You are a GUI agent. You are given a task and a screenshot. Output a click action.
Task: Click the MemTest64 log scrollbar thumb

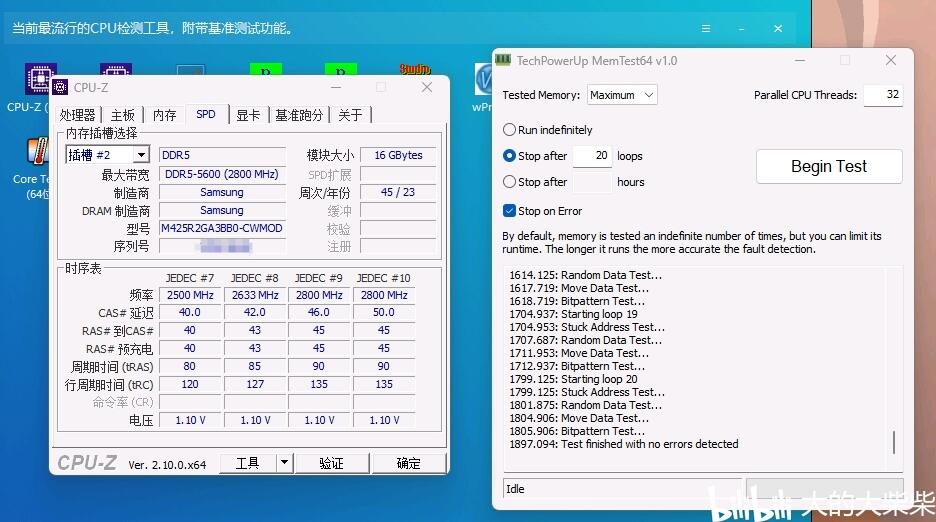pos(894,443)
